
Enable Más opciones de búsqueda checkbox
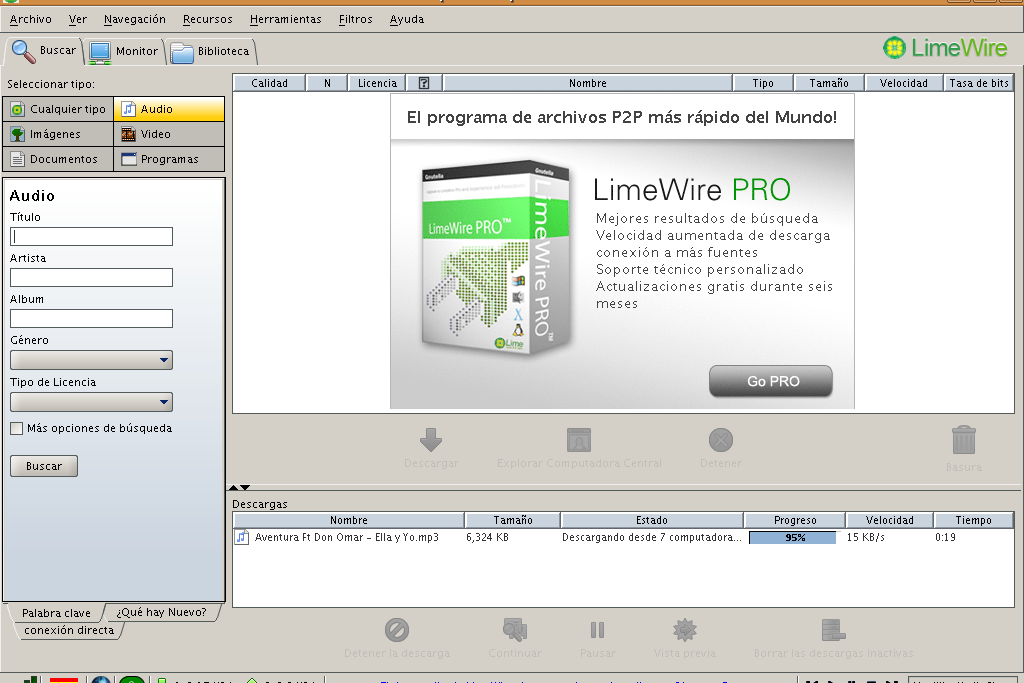17,428
